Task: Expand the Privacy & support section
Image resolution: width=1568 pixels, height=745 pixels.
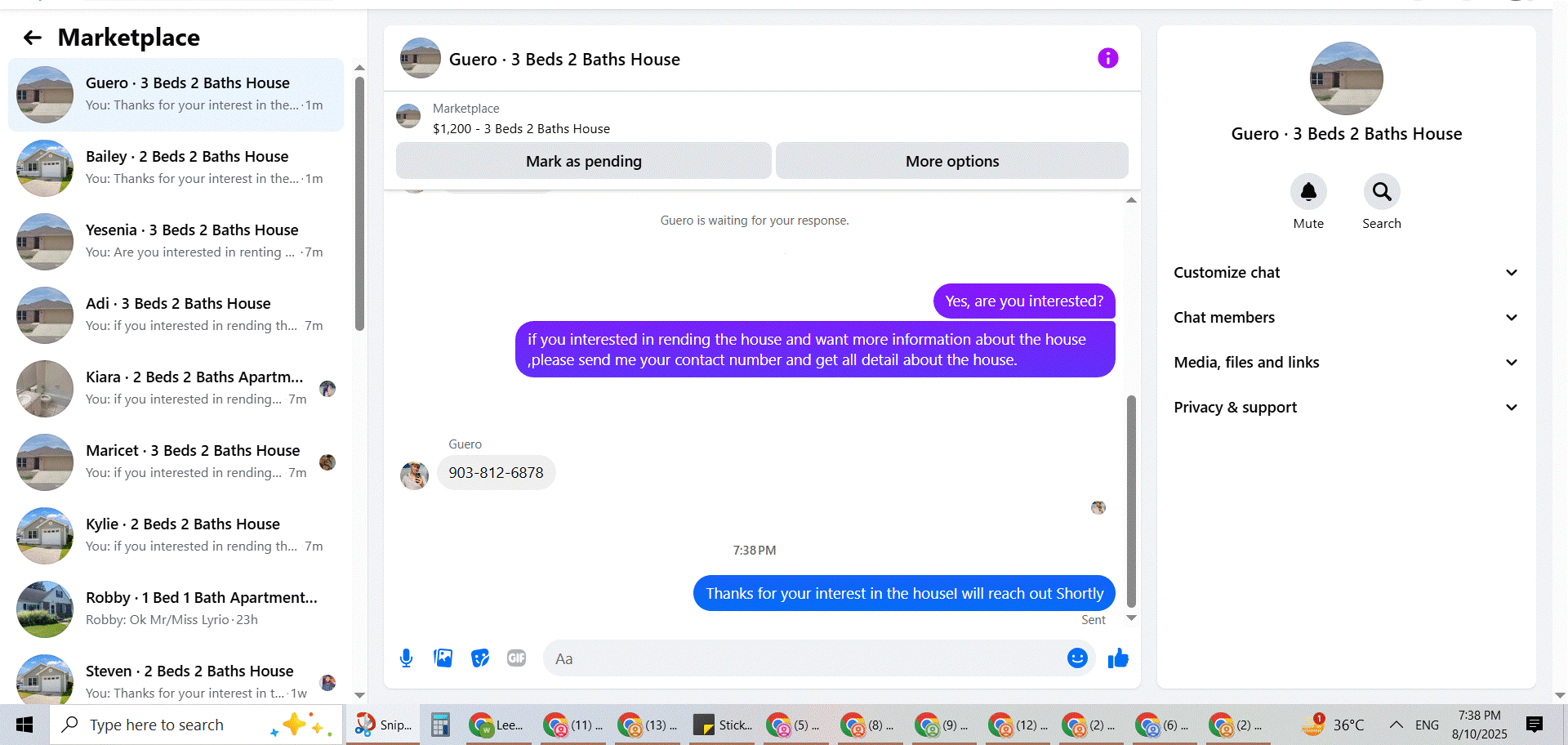Action: click(x=1346, y=408)
